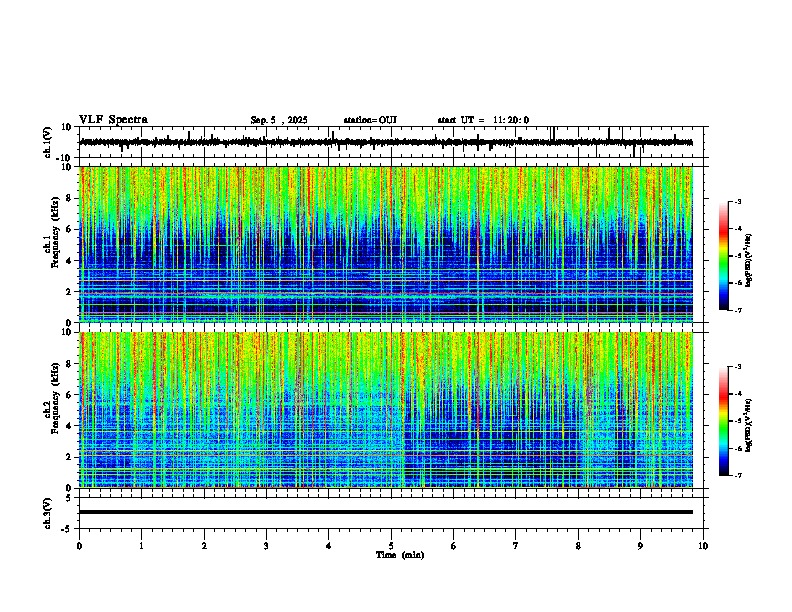Click the '10' minute tick at time-axis end

click(x=703, y=546)
